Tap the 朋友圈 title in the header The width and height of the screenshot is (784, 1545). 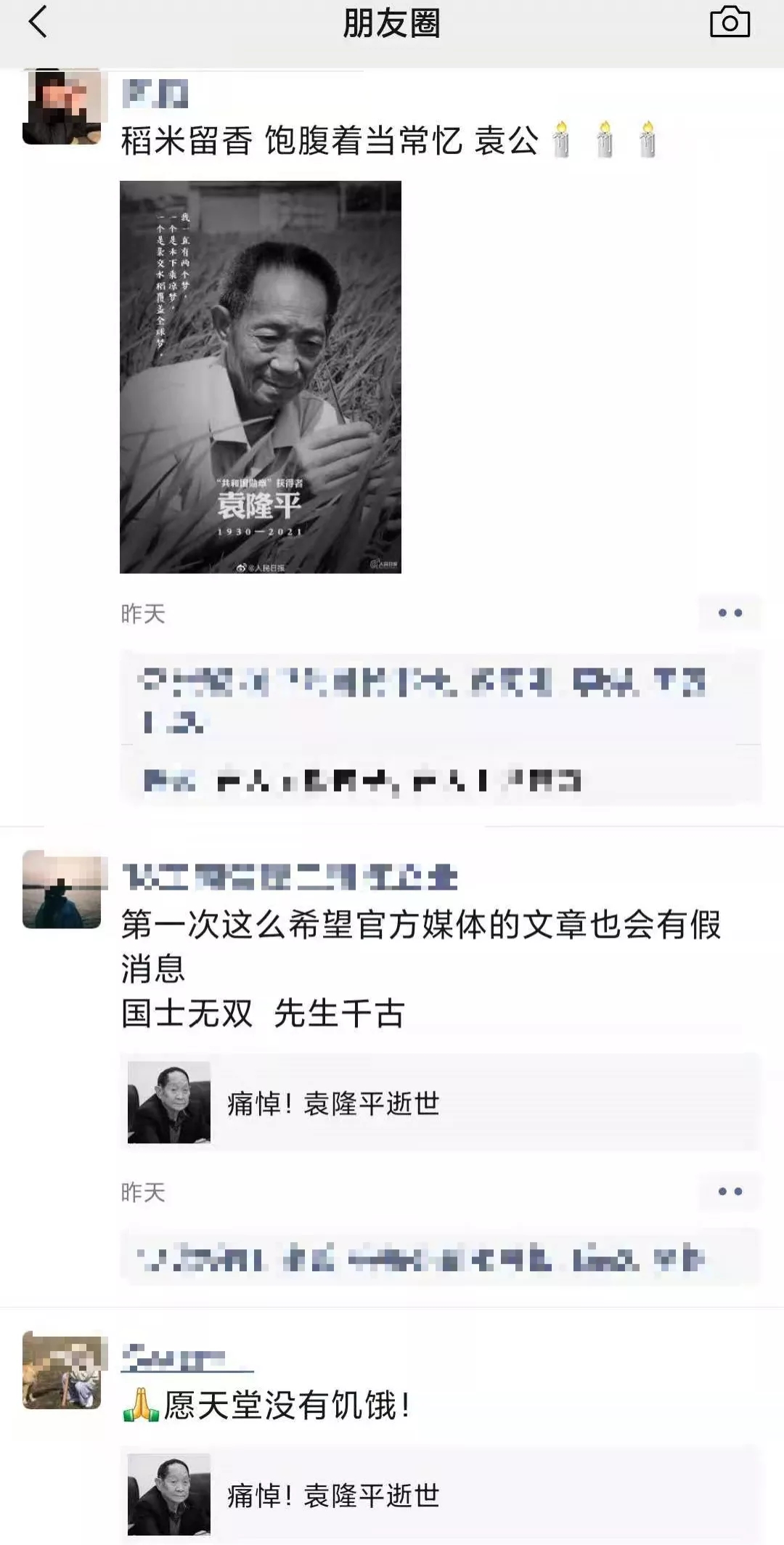[391, 23]
